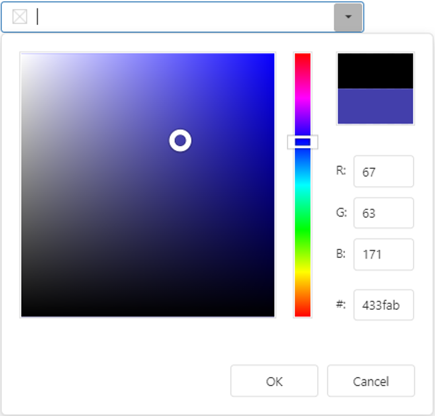Image resolution: width=435 pixels, height=416 pixels.
Task: Click the R value field showing 67
Action: (384, 171)
